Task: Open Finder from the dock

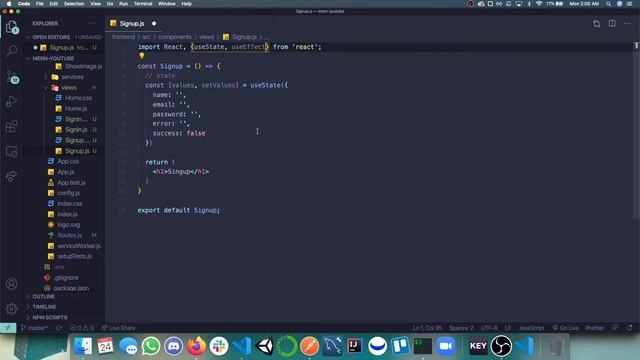Action: pos(83,346)
